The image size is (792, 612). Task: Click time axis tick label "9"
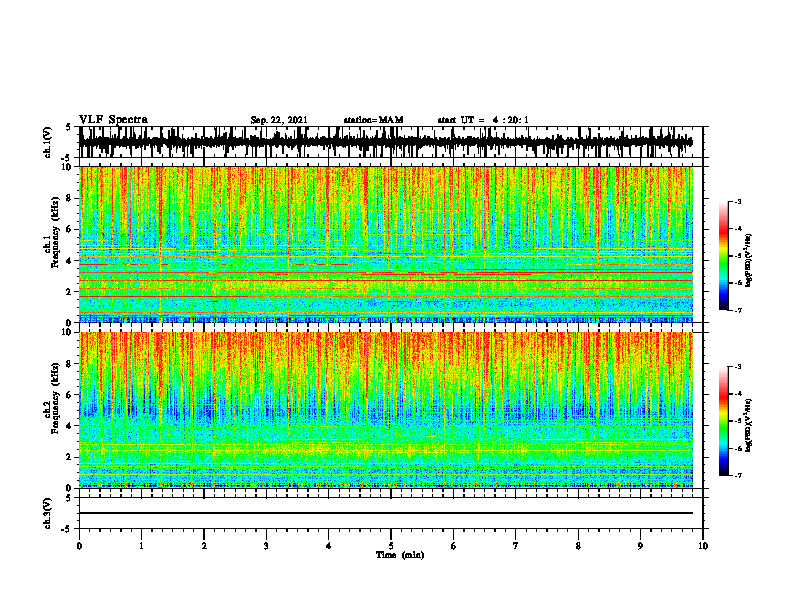[640, 546]
